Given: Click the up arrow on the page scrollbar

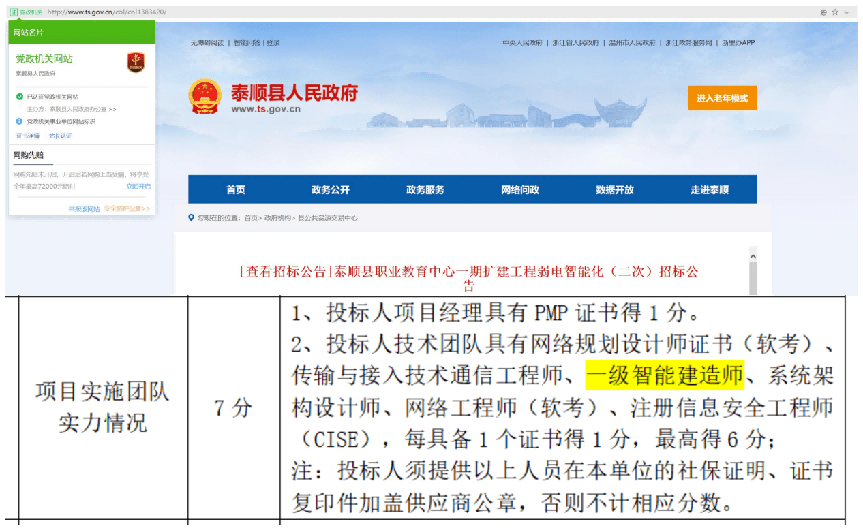Looking at the screenshot, I should pyautogui.click(x=753, y=256).
